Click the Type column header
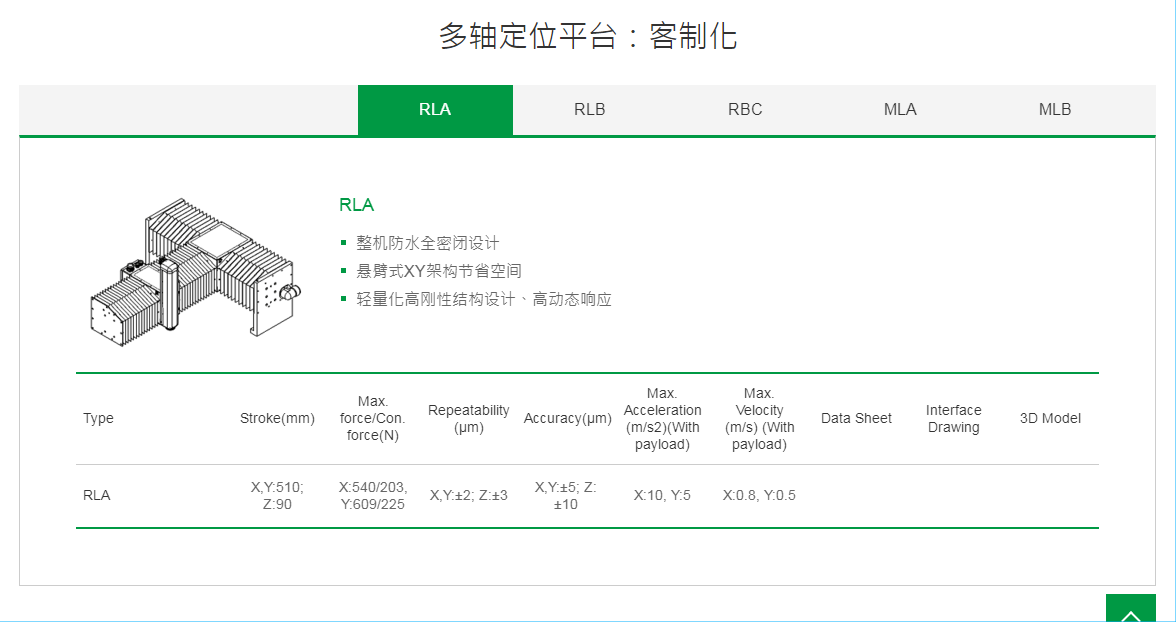This screenshot has width=1176, height=622. 98,418
